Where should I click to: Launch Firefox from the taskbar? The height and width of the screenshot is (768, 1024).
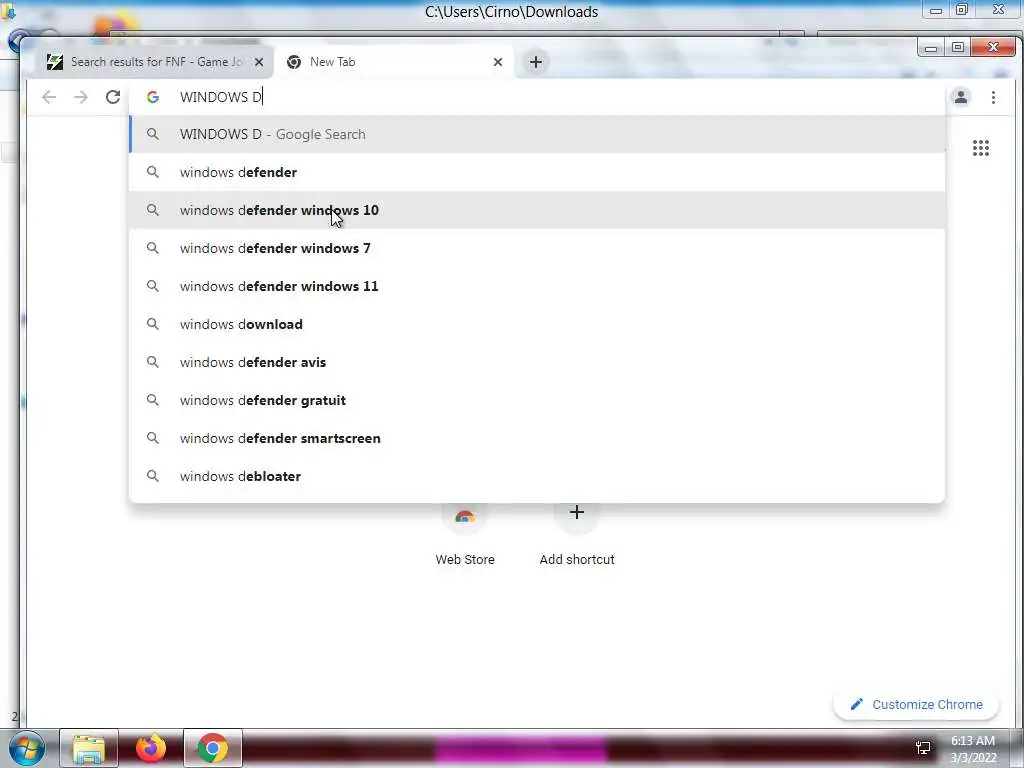point(151,748)
